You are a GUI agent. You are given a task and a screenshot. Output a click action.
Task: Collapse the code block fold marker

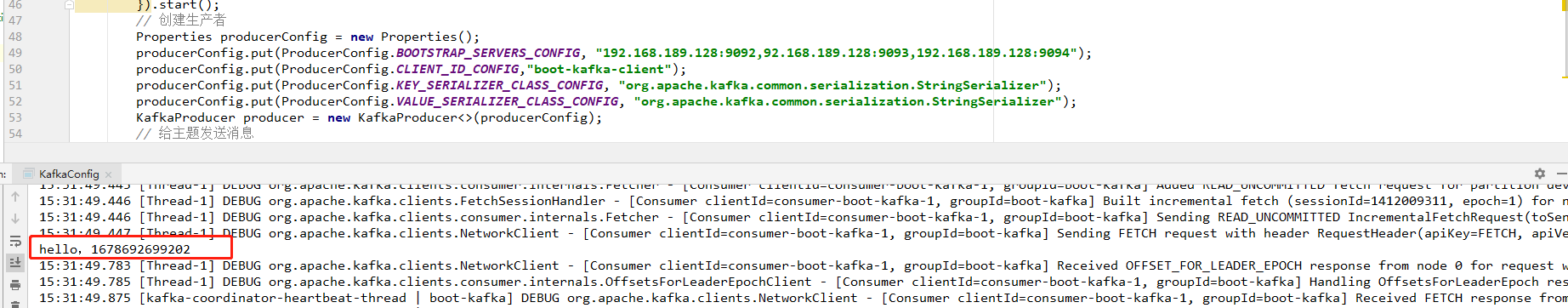point(69,5)
